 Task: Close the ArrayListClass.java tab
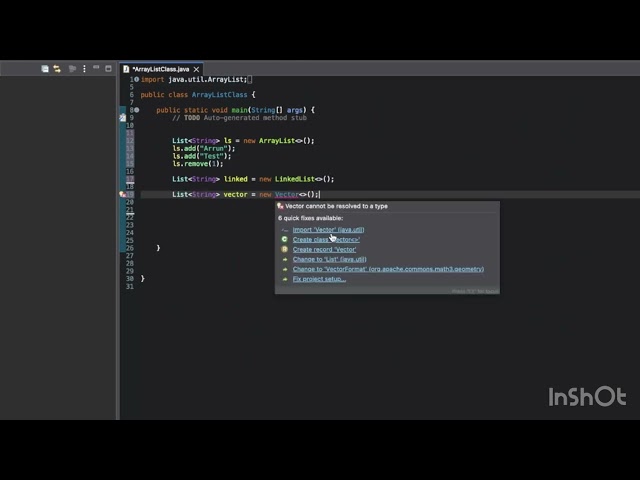pos(196,69)
